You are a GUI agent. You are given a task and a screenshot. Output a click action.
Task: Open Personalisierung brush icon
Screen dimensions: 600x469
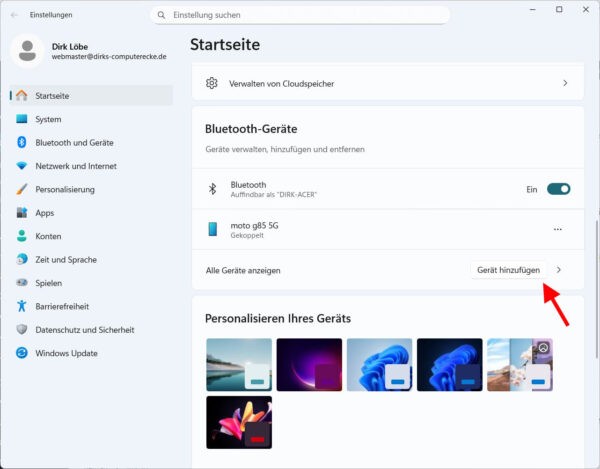coord(22,189)
